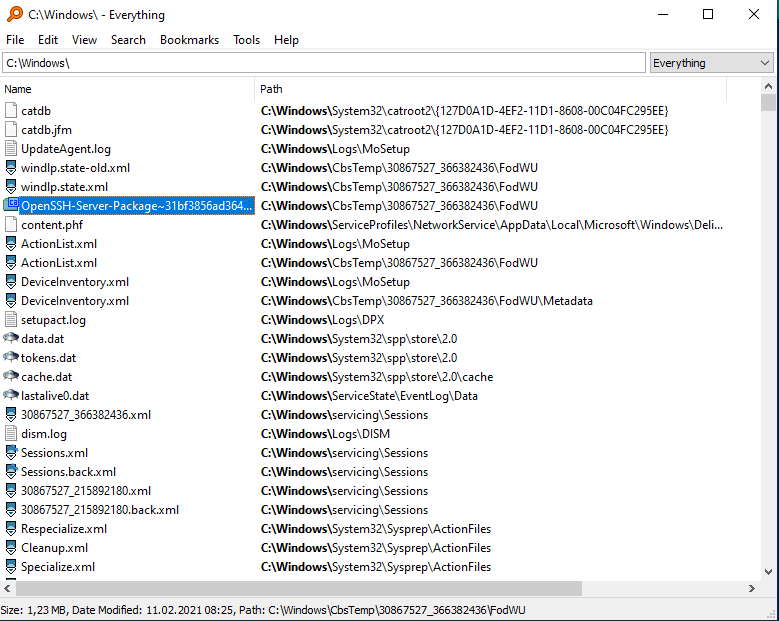Click the ServiceProfiles\NetworkService path of content.phf
Viewport: 779px width, 621px height.
click(492, 225)
